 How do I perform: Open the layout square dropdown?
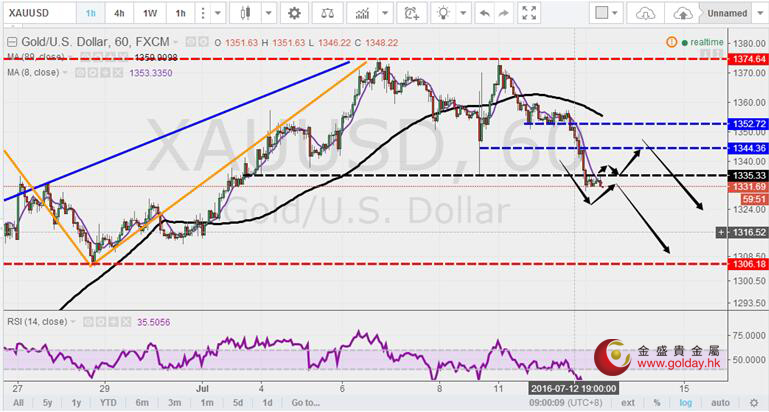pos(606,13)
